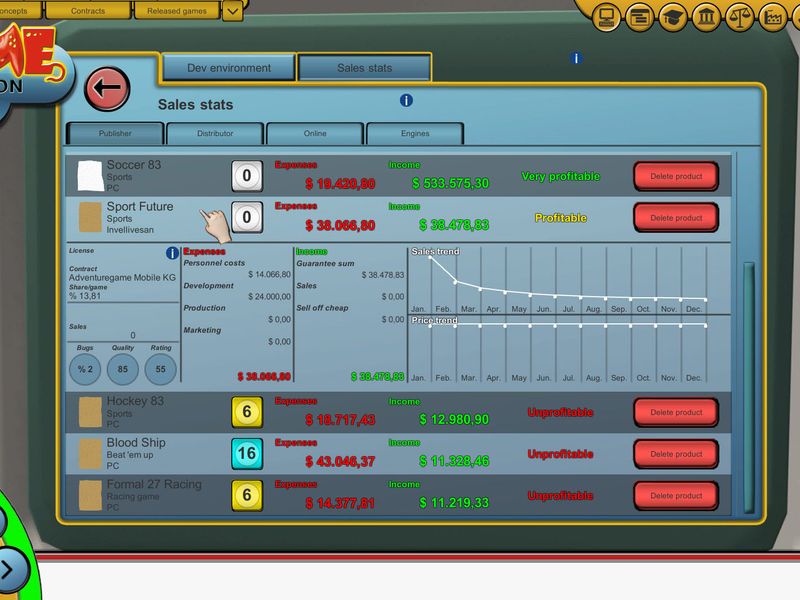Click the info icon next to License

pyautogui.click(x=172, y=253)
